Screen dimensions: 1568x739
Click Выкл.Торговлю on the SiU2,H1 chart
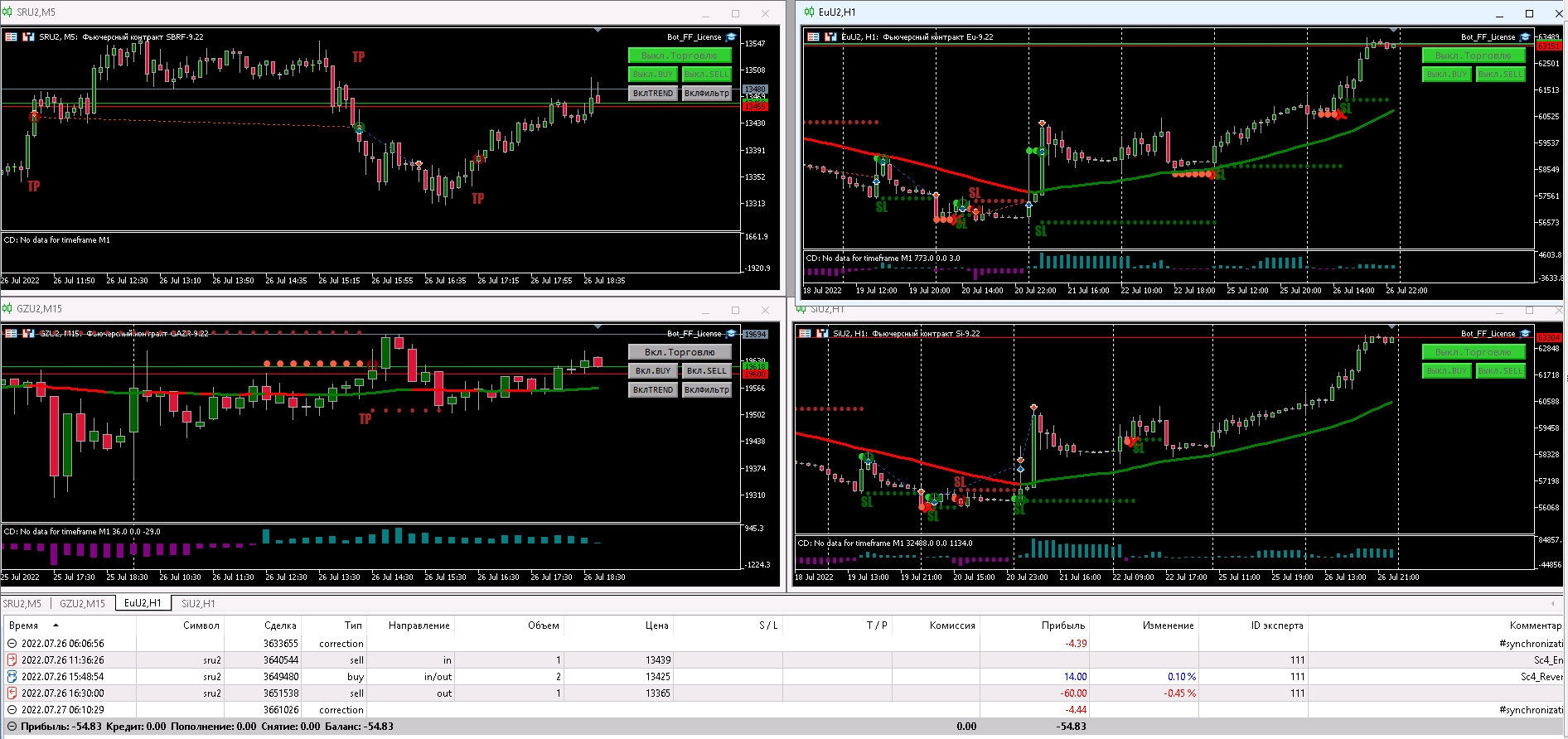point(1474,352)
